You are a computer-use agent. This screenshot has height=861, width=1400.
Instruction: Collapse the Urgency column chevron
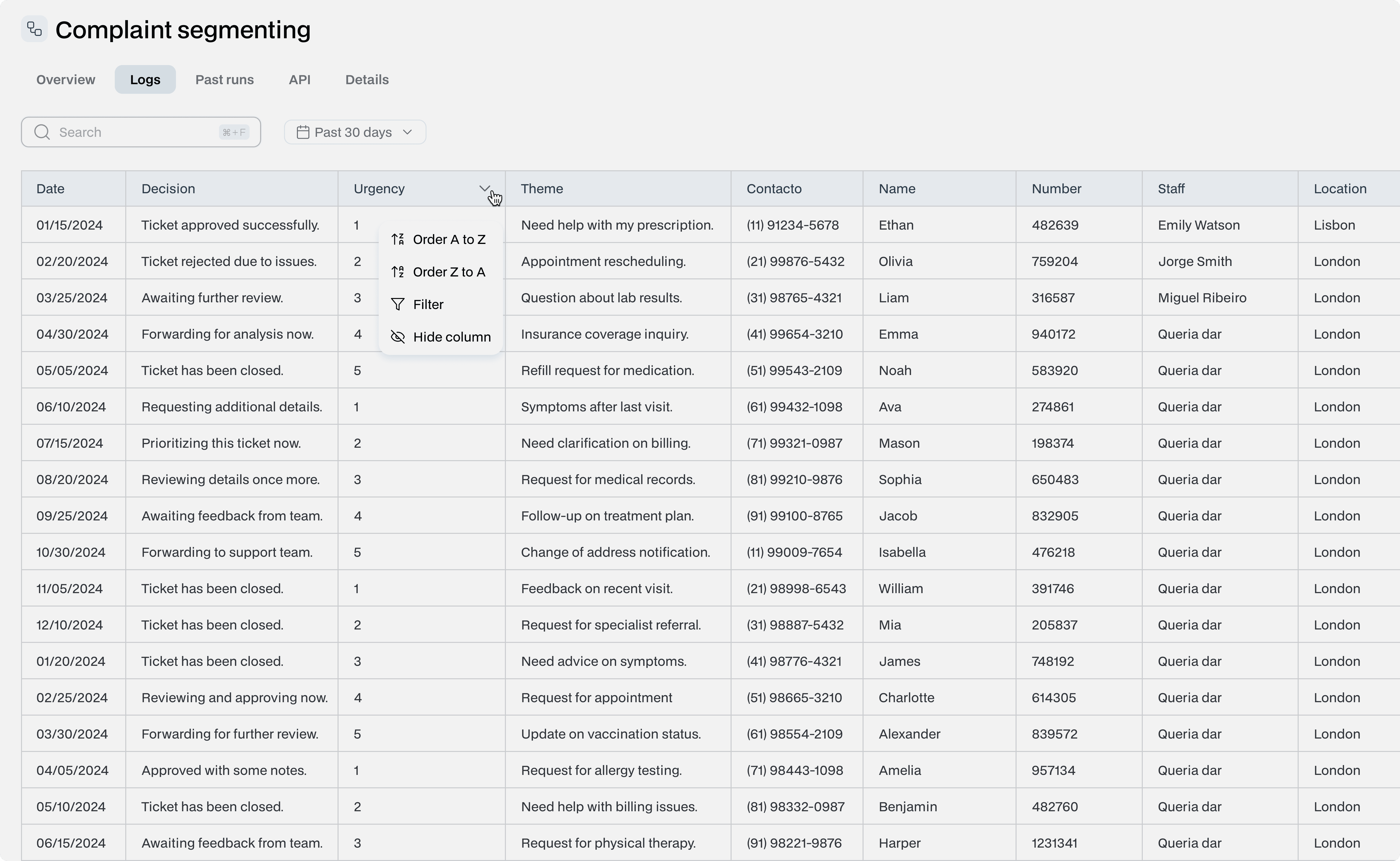(x=484, y=188)
